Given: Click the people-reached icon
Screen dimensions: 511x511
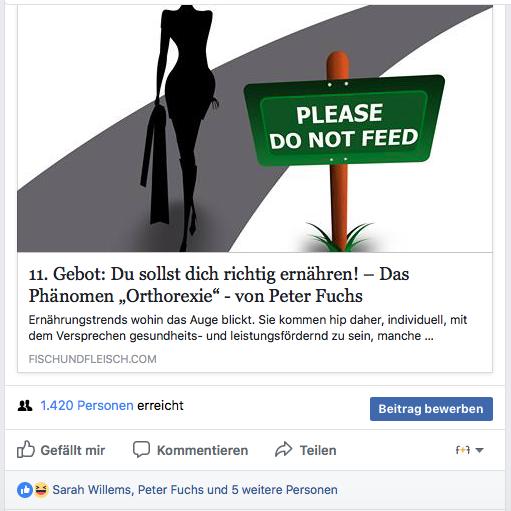Looking at the screenshot, I should 25,406.
